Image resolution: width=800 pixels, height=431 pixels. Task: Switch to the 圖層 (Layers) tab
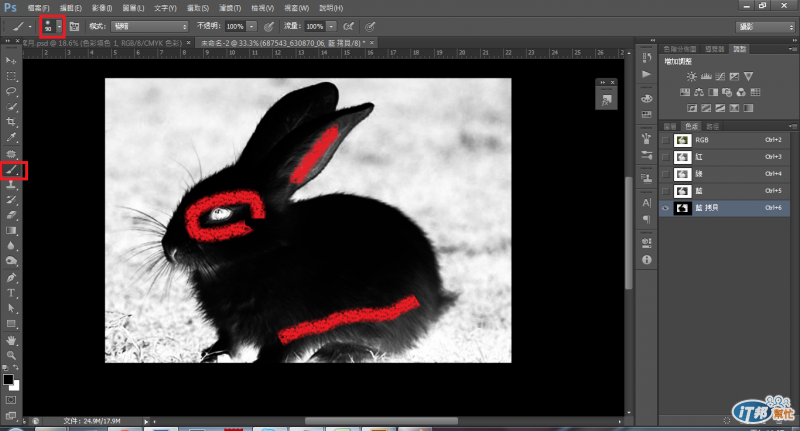coord(670,126)
